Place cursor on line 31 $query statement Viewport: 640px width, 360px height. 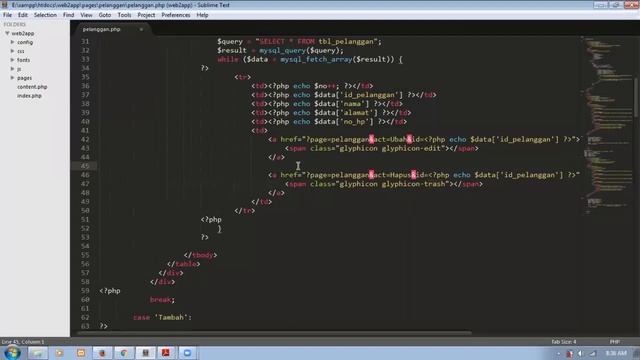pos(299,42)
